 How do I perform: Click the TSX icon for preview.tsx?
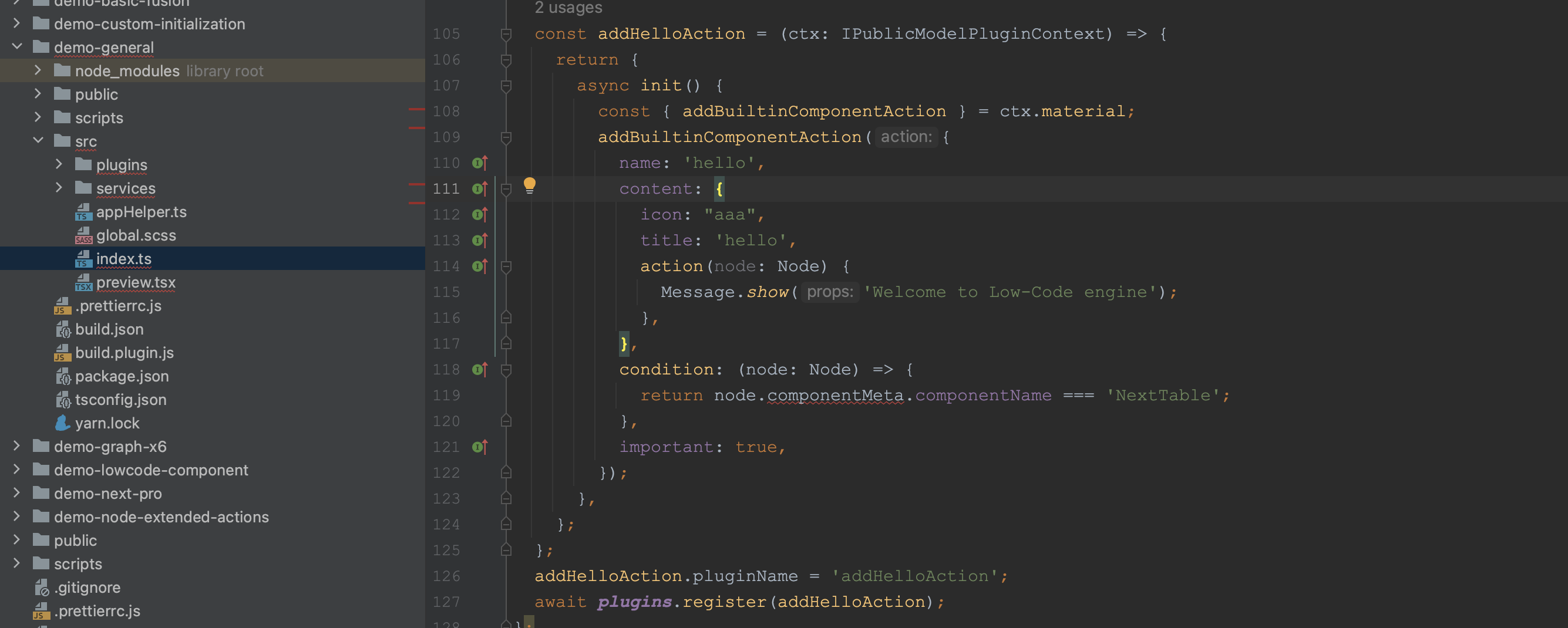[84, 282]
